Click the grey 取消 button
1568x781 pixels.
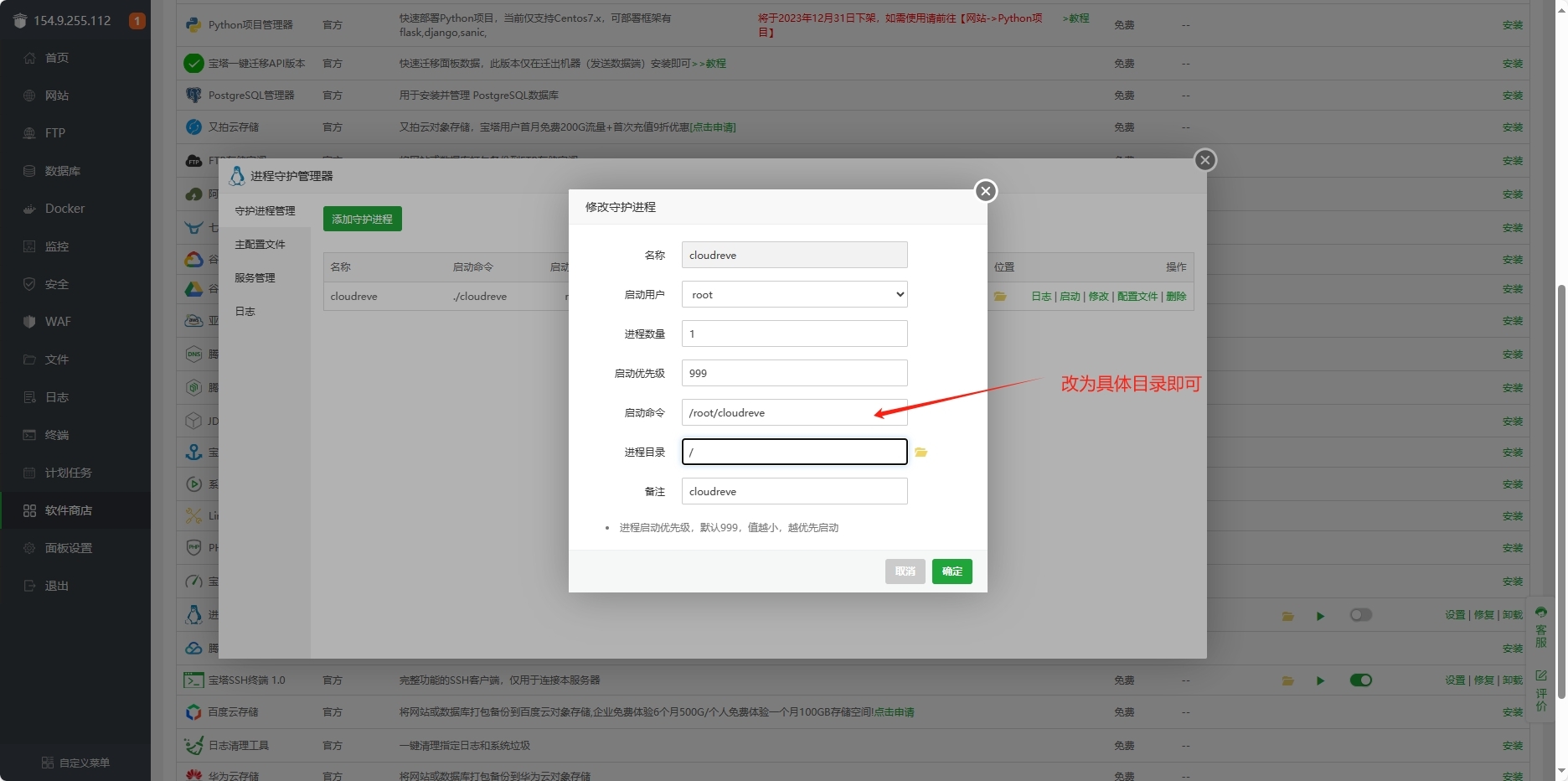tap(905, 572)
